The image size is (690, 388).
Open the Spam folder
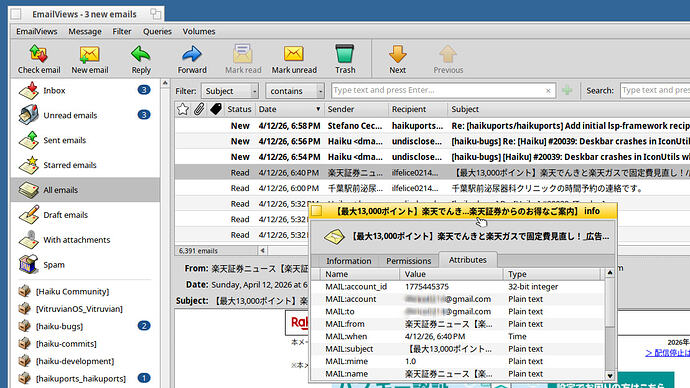tap(85, 265)
